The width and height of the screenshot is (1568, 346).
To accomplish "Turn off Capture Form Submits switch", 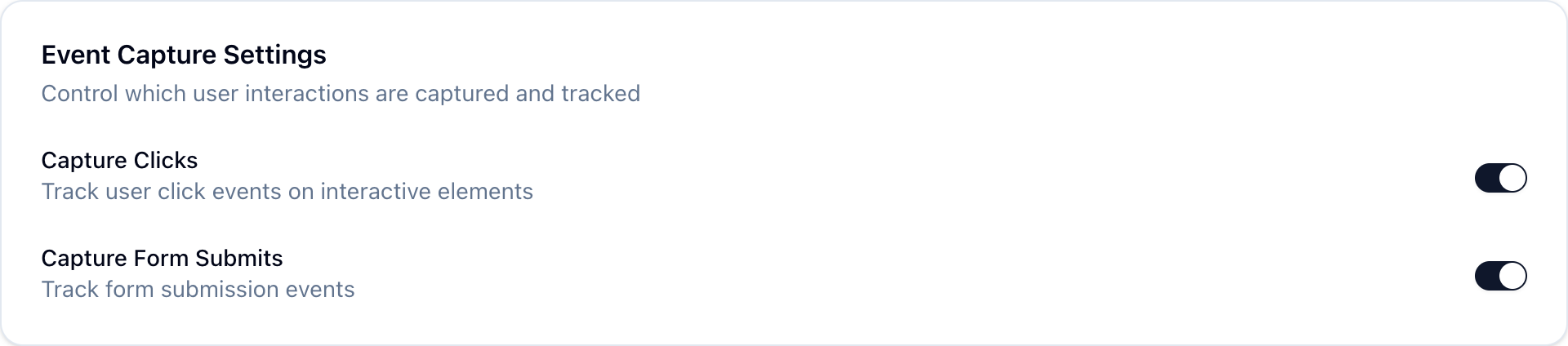I will 1500,276.
